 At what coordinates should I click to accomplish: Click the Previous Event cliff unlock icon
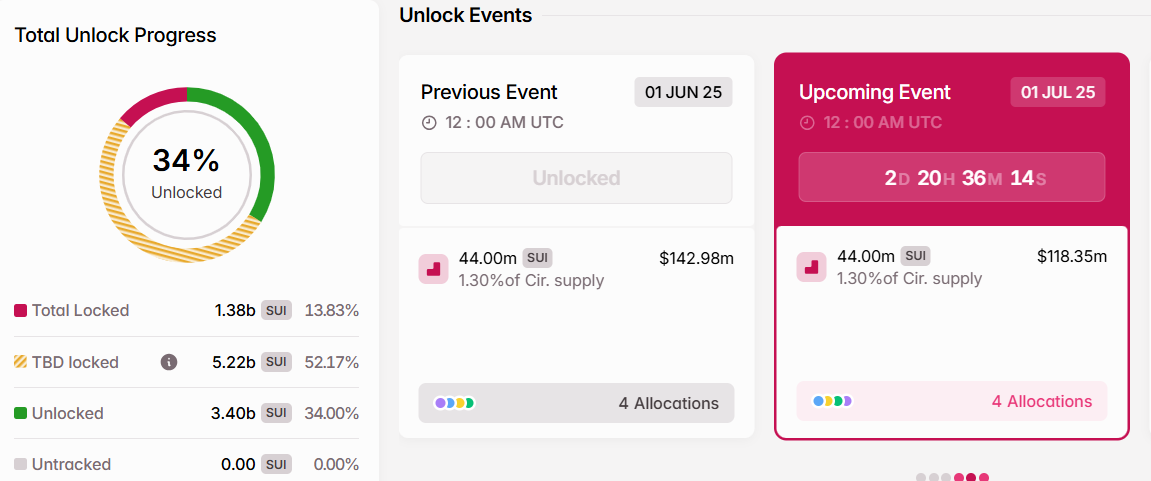pyautogui.click(x=433, y=269)
